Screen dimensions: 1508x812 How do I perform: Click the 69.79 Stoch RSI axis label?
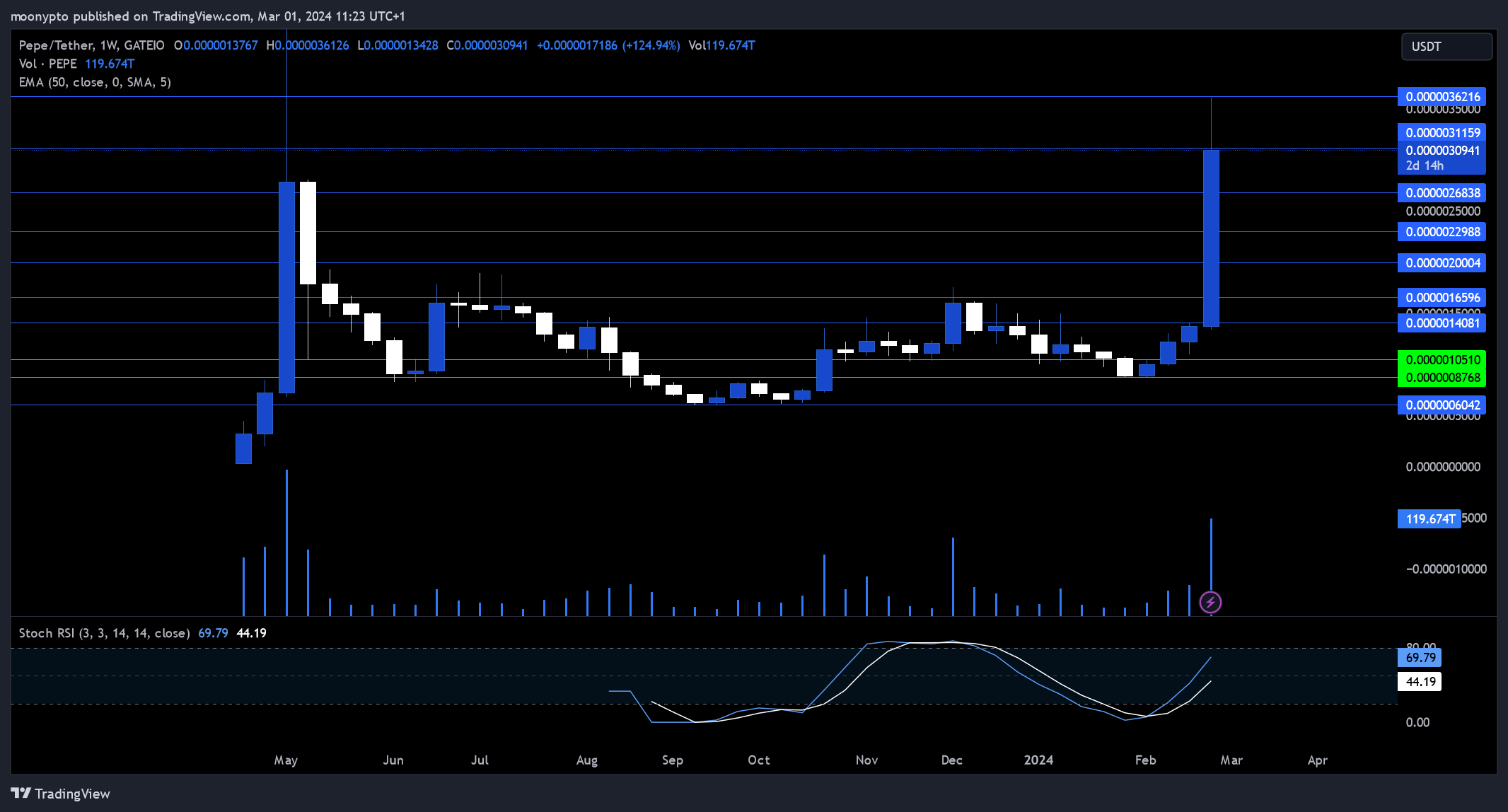coord(1420,658)
